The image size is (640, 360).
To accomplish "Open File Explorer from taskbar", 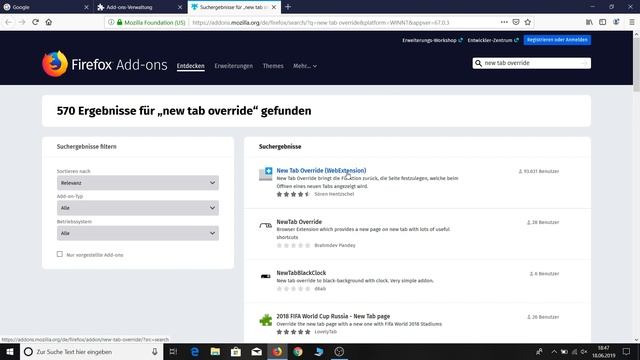I will pyautogui.click(x=215, y=351).
